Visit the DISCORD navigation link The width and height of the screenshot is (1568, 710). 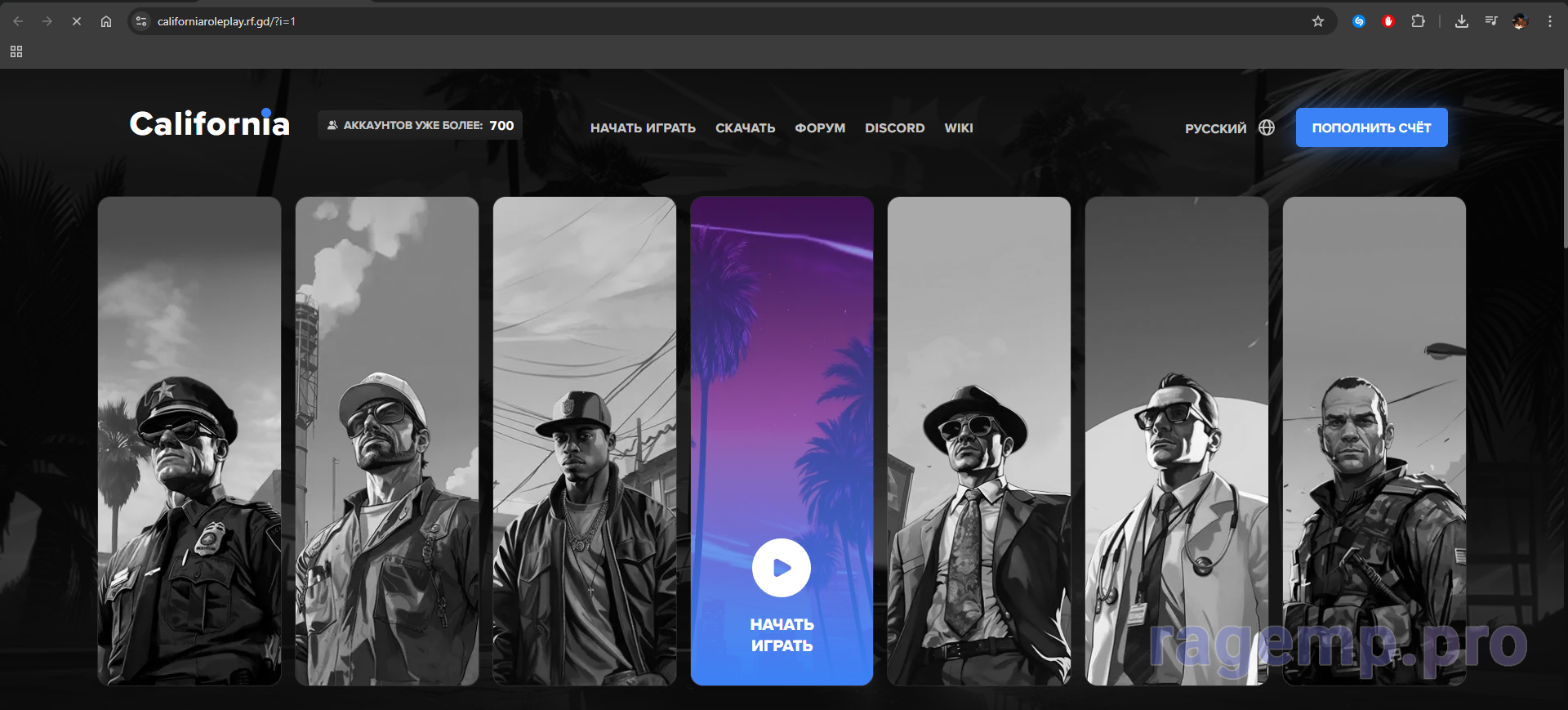pos(894,128)
